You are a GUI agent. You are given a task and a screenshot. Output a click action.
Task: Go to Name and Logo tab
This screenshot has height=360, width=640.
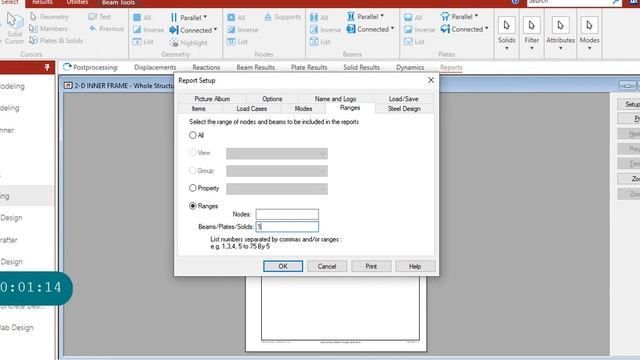point(335,99)
